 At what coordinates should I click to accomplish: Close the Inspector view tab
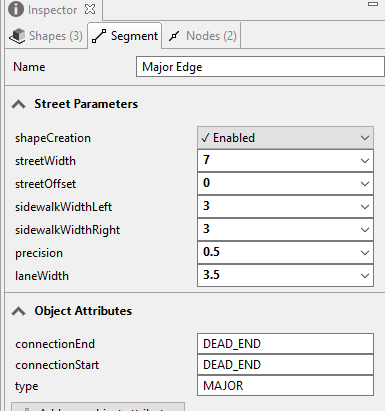click(90, 9)
